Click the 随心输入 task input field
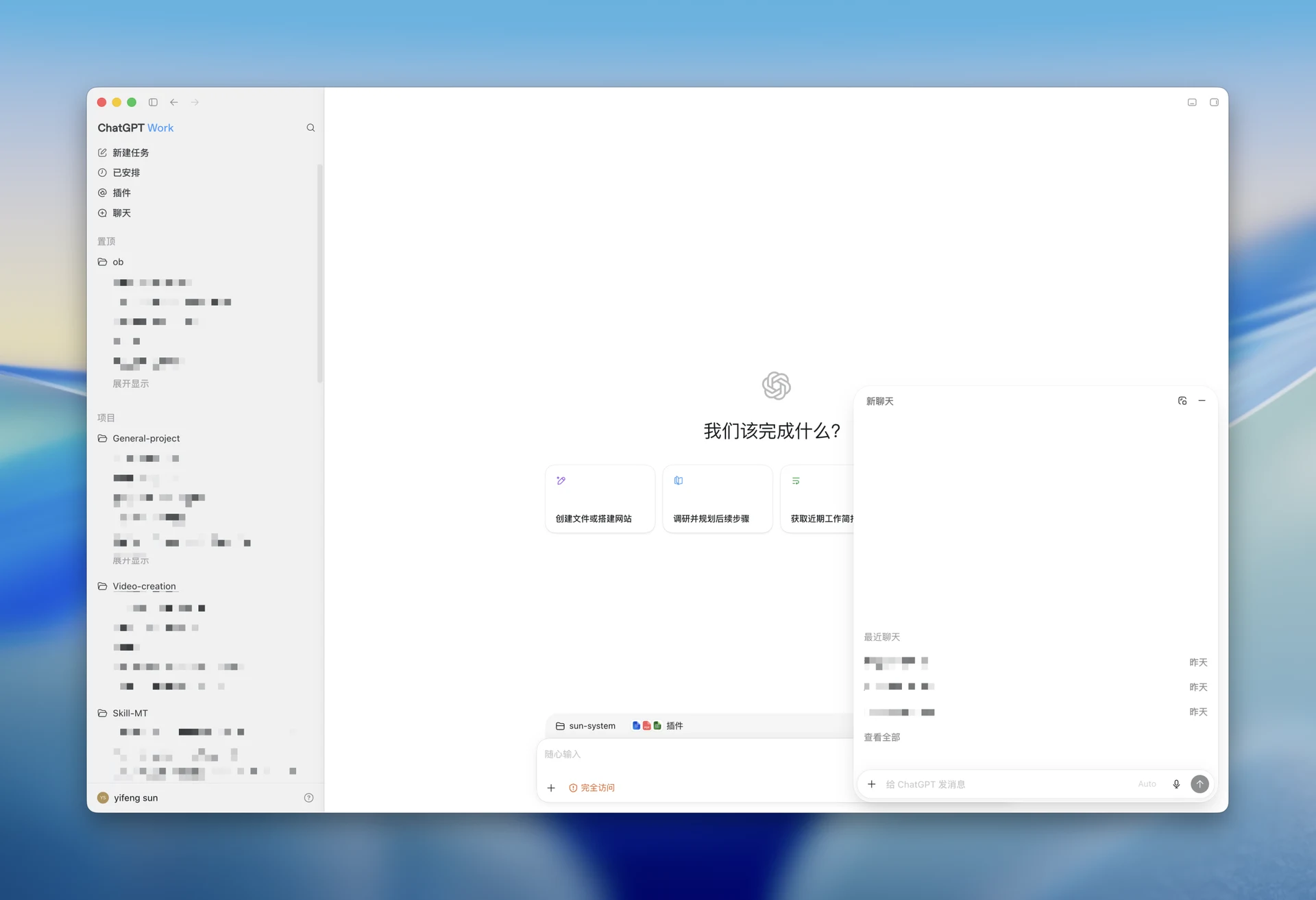Image resolution: width=1316 pixels, height=900 pixels. click(x=695, y=755)
